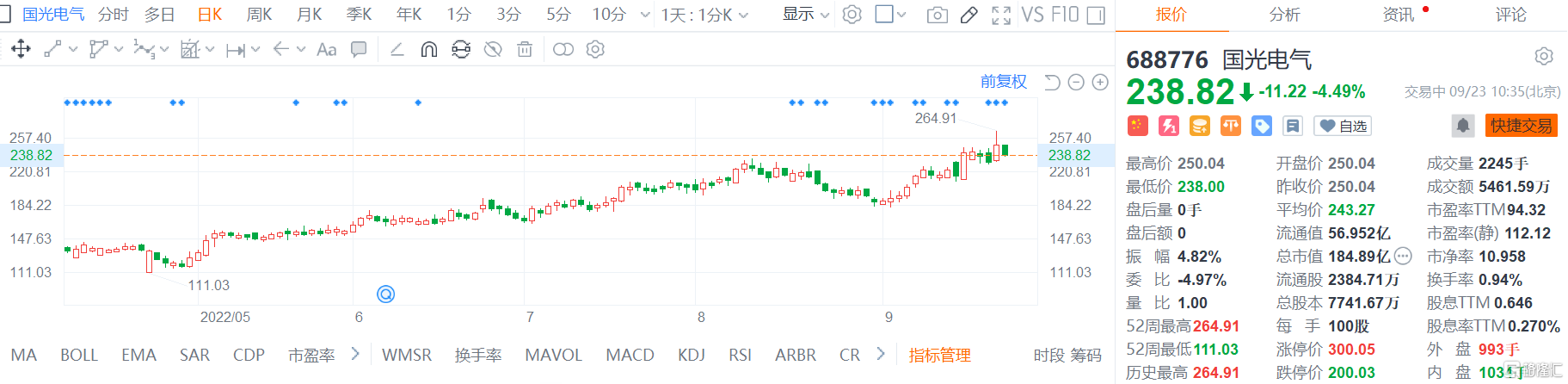Screen dimensions: 1568x384
Task: Open chart settings gear in top bar
Action: click(x=852, y=15)
